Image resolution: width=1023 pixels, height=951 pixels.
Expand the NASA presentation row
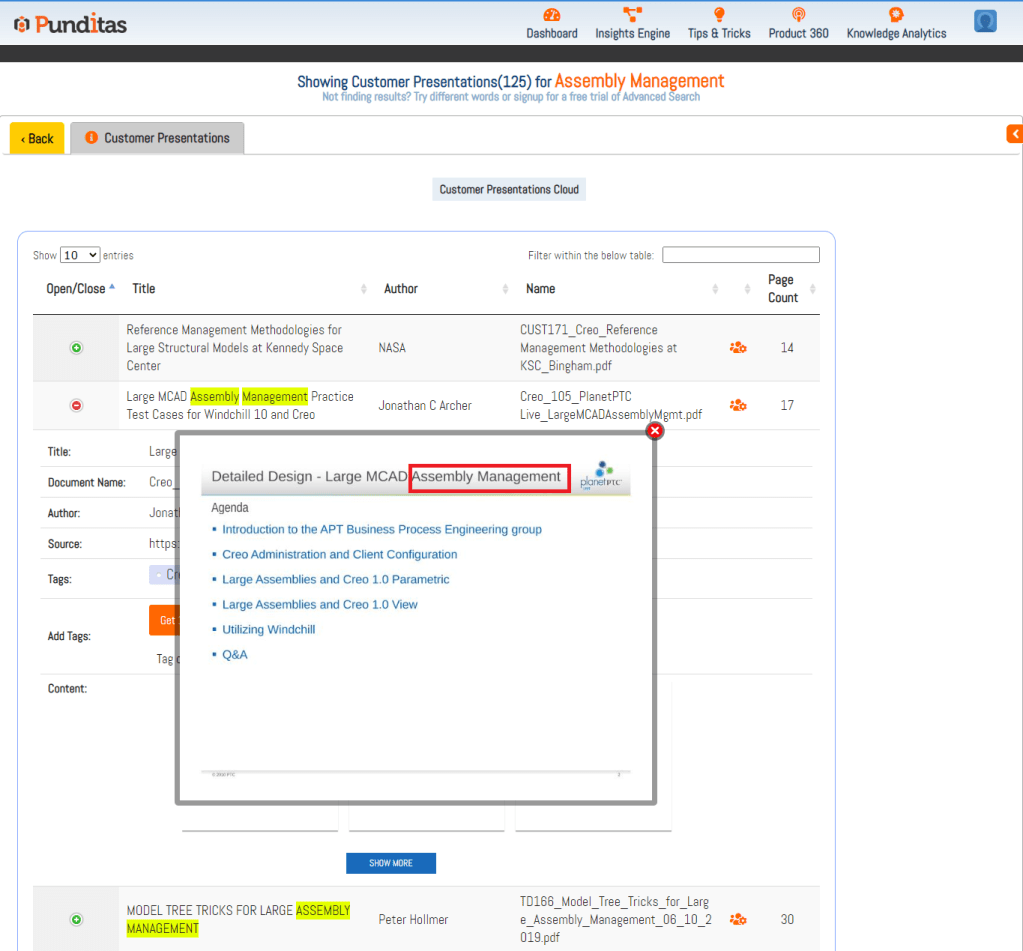[77, 348]
